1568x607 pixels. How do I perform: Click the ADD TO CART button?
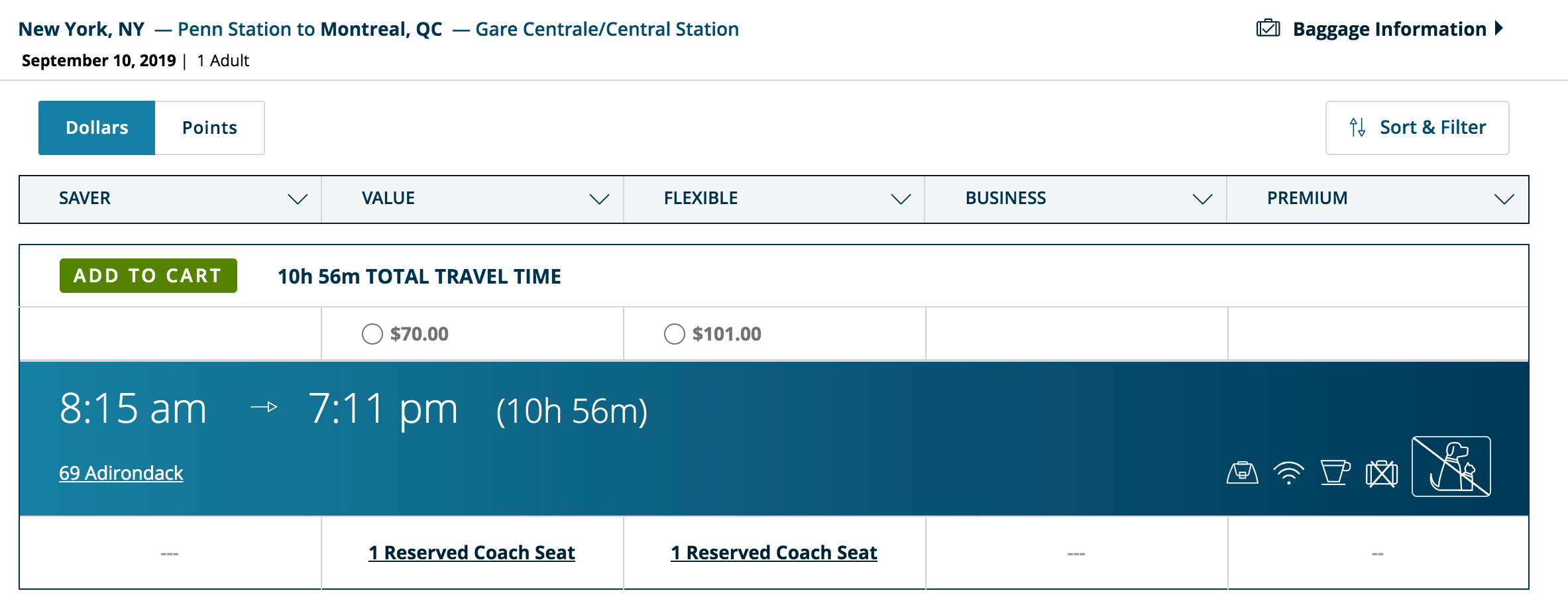(148, 276)
